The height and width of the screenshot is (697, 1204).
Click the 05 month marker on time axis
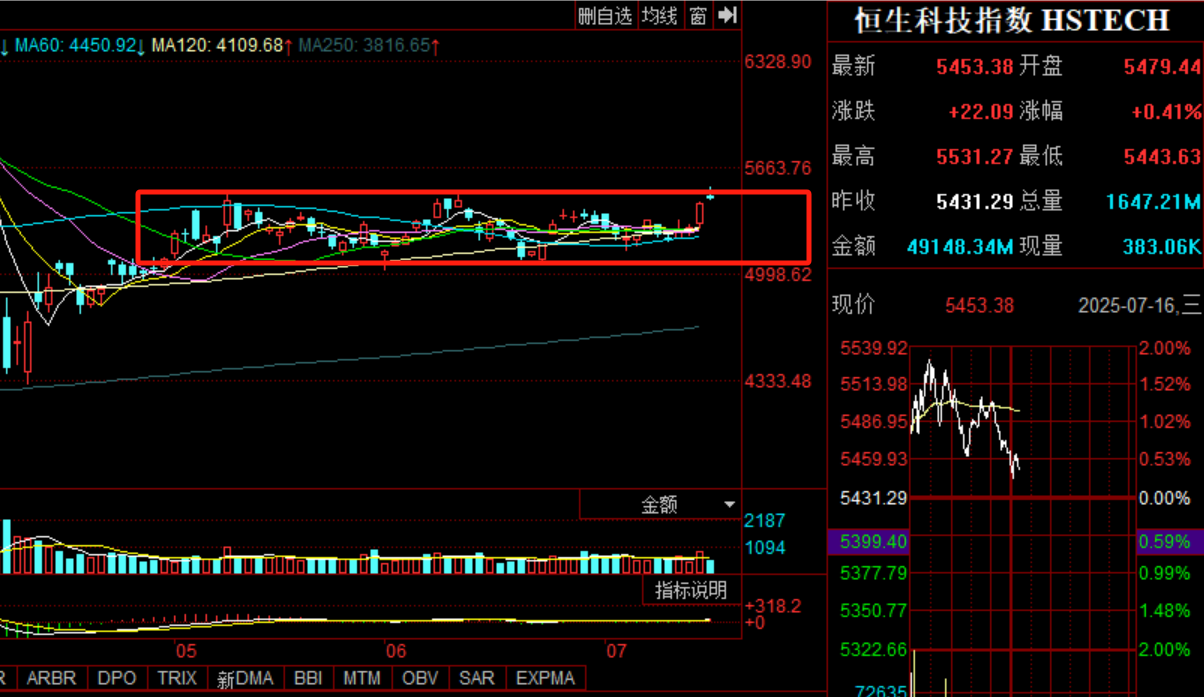[x=186, y=651]
